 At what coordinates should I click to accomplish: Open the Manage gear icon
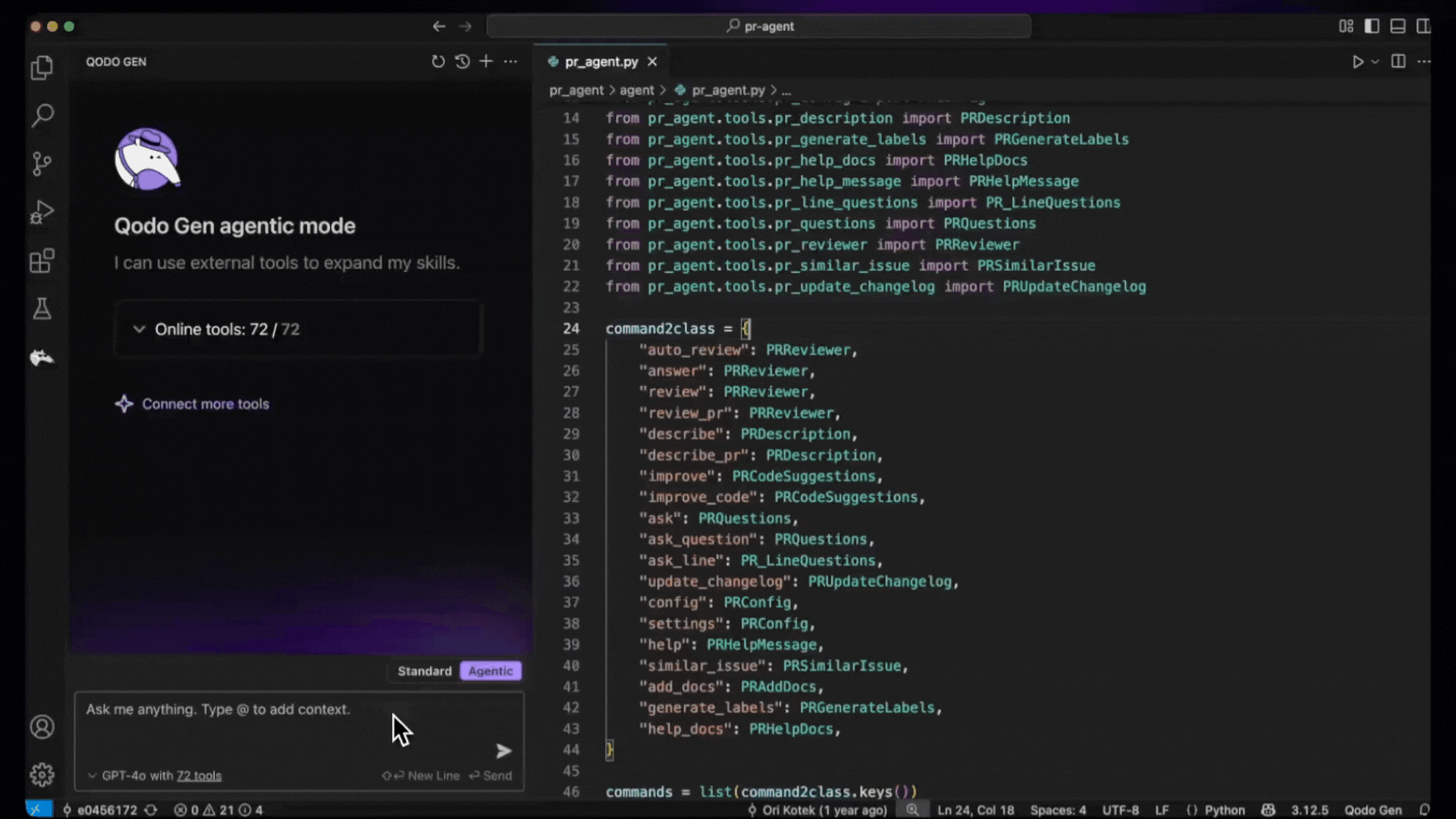click(42, 774)
